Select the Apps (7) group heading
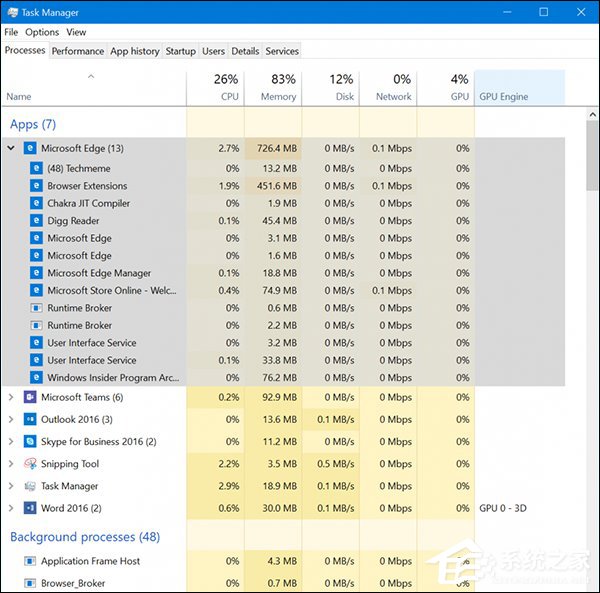600x593 pixels. point(33,124)
